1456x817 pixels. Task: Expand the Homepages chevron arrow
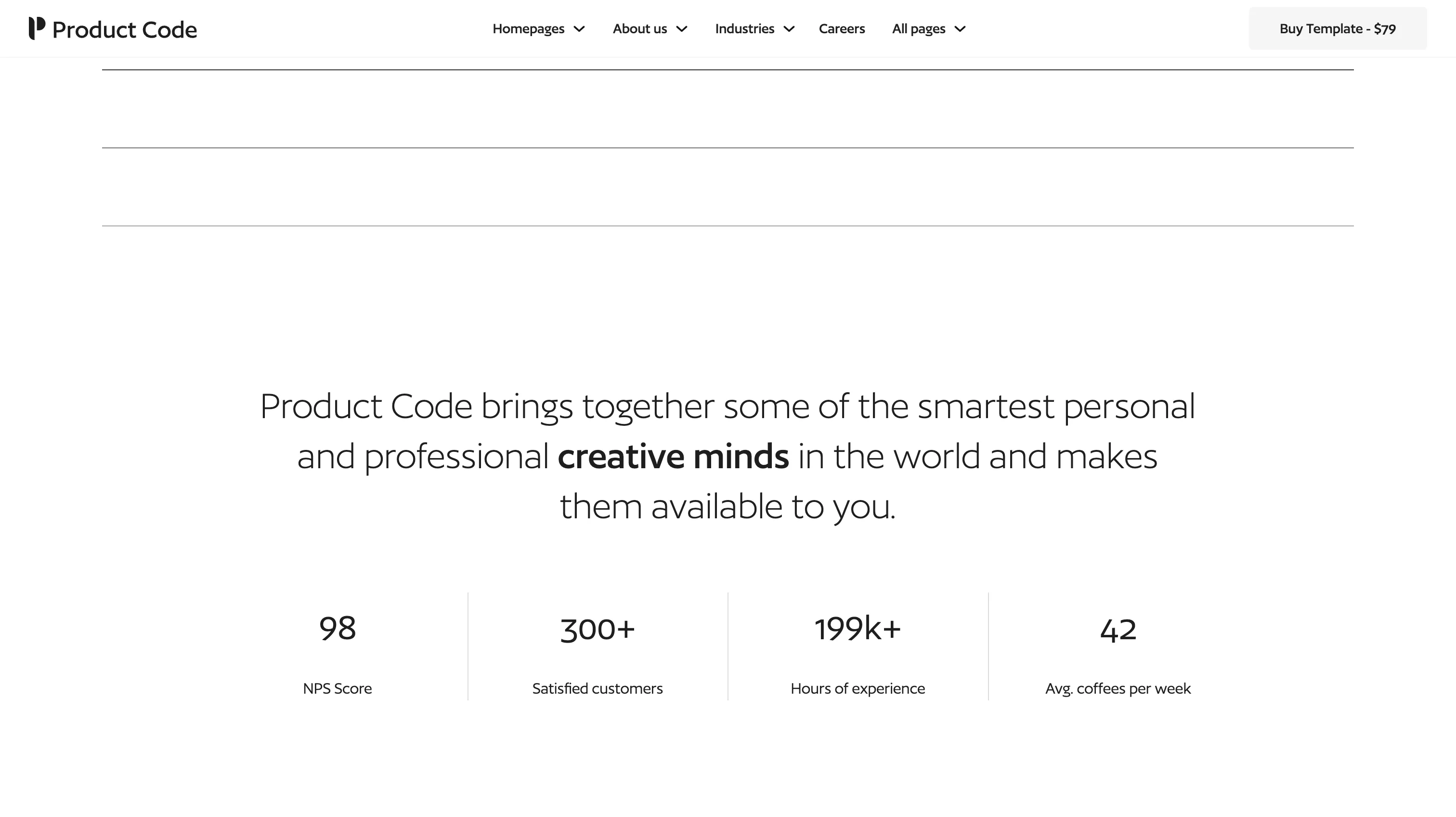[x=579, y=29]
